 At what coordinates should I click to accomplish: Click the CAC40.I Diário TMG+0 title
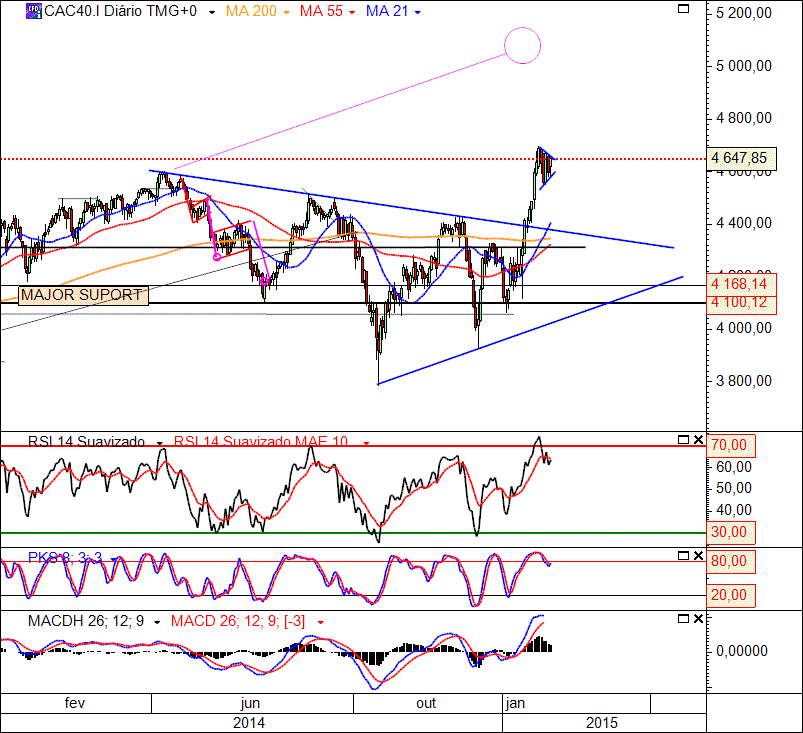(x=120, y=11)
